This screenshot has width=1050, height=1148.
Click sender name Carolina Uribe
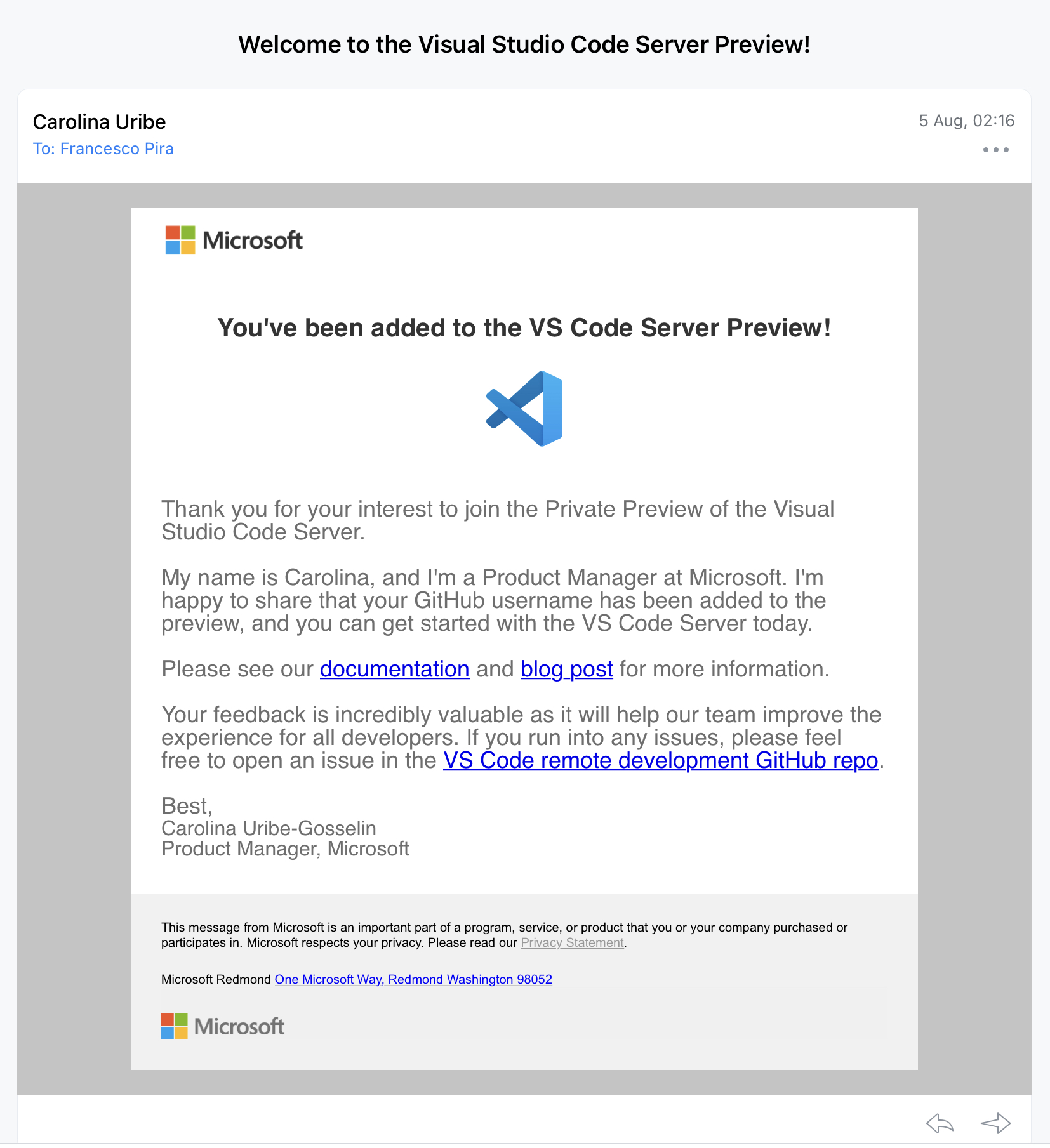point(99,122)
